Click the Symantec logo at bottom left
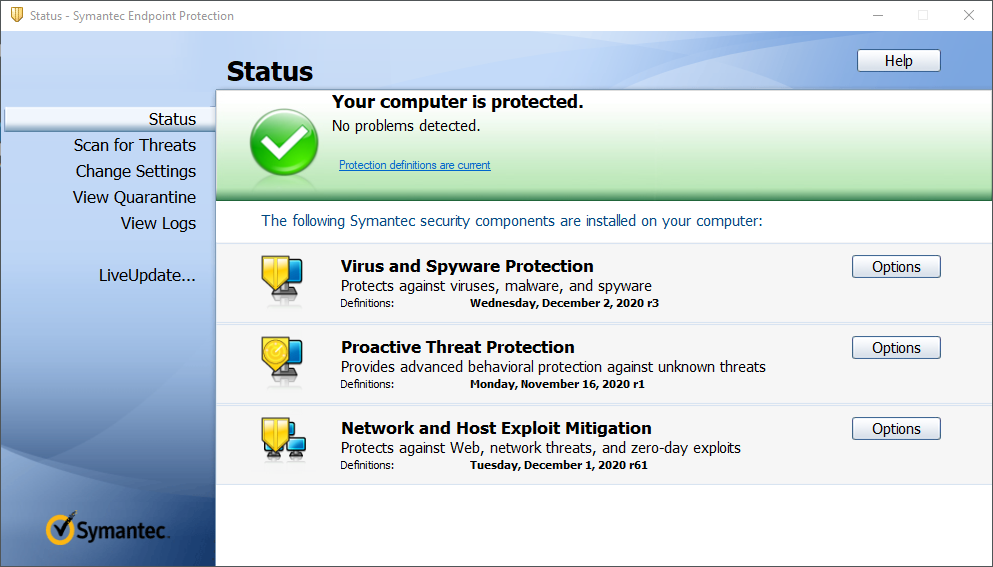 point(108,528)
